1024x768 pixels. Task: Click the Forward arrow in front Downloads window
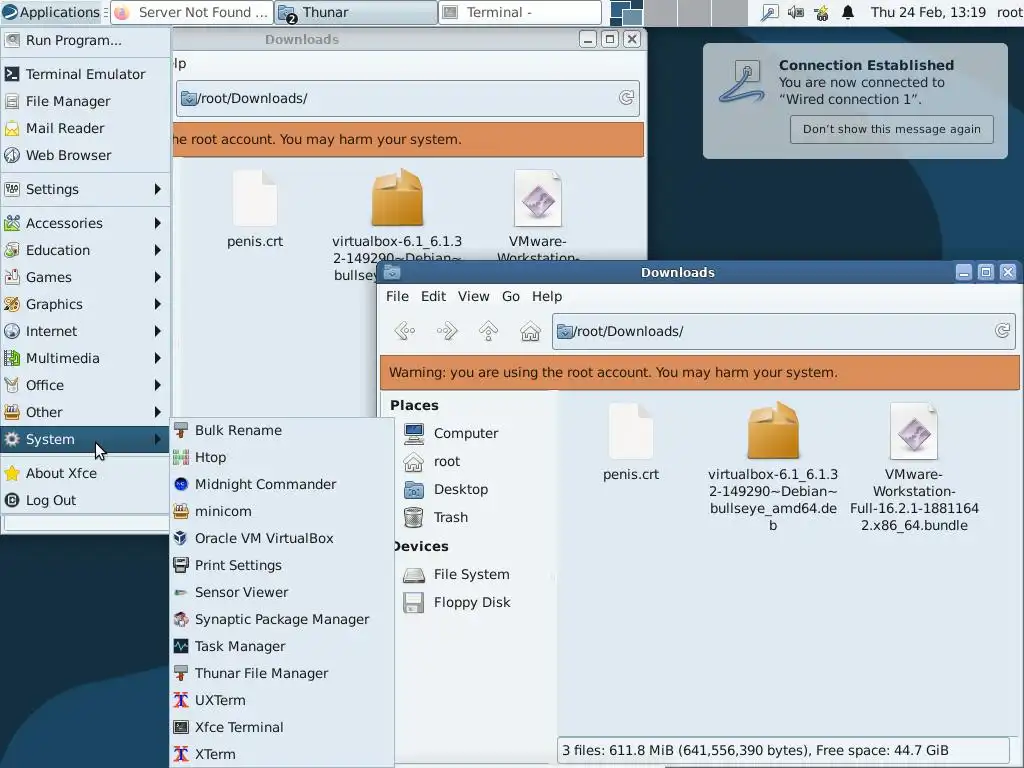[x=447, y=331]
